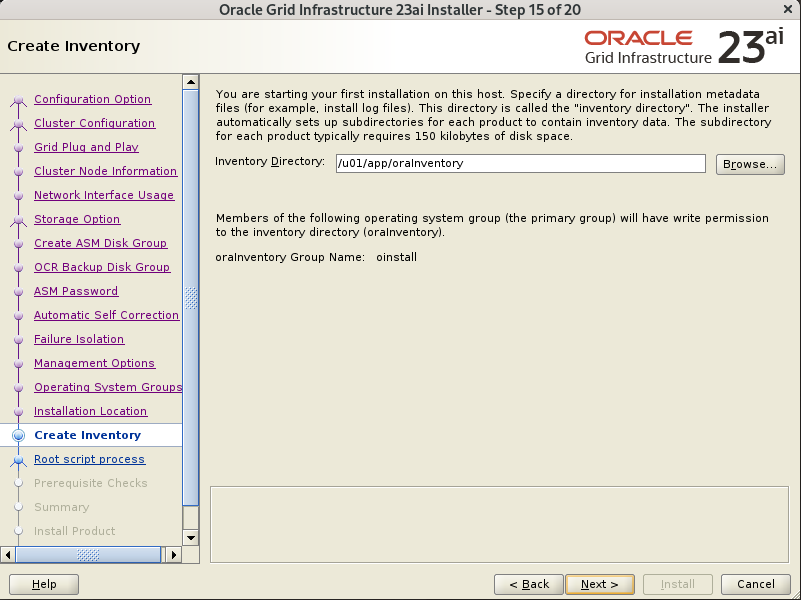This screenshot has width=801, height=600.
Task: Click the Installation Location step bullet icon
Action: [18, 412]
